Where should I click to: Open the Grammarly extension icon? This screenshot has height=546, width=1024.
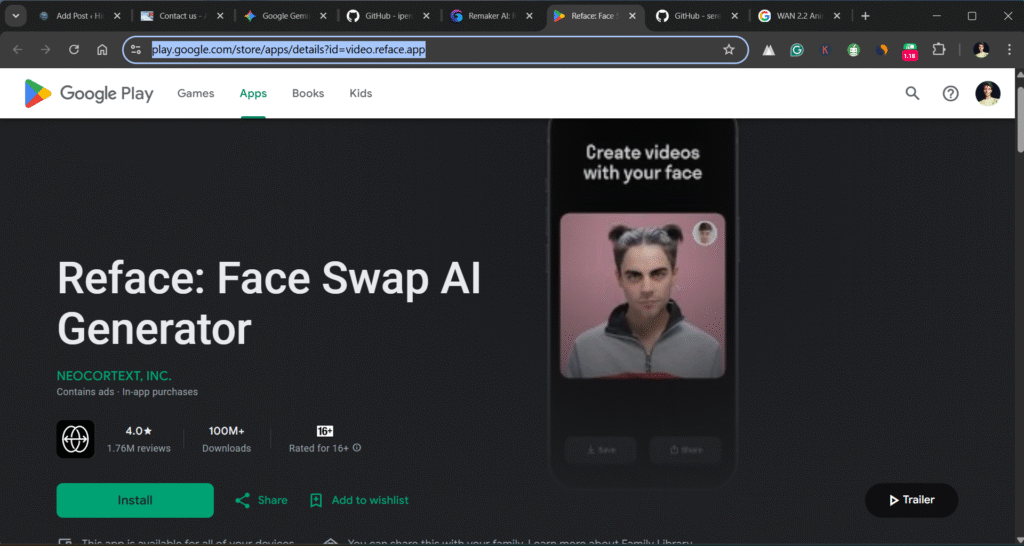(x=797, y=50)
